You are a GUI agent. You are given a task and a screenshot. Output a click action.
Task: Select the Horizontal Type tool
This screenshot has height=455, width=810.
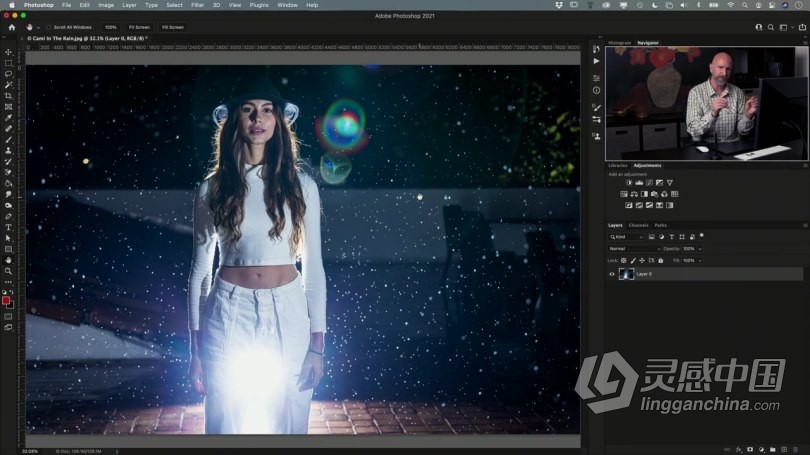(x=8, y=227)
